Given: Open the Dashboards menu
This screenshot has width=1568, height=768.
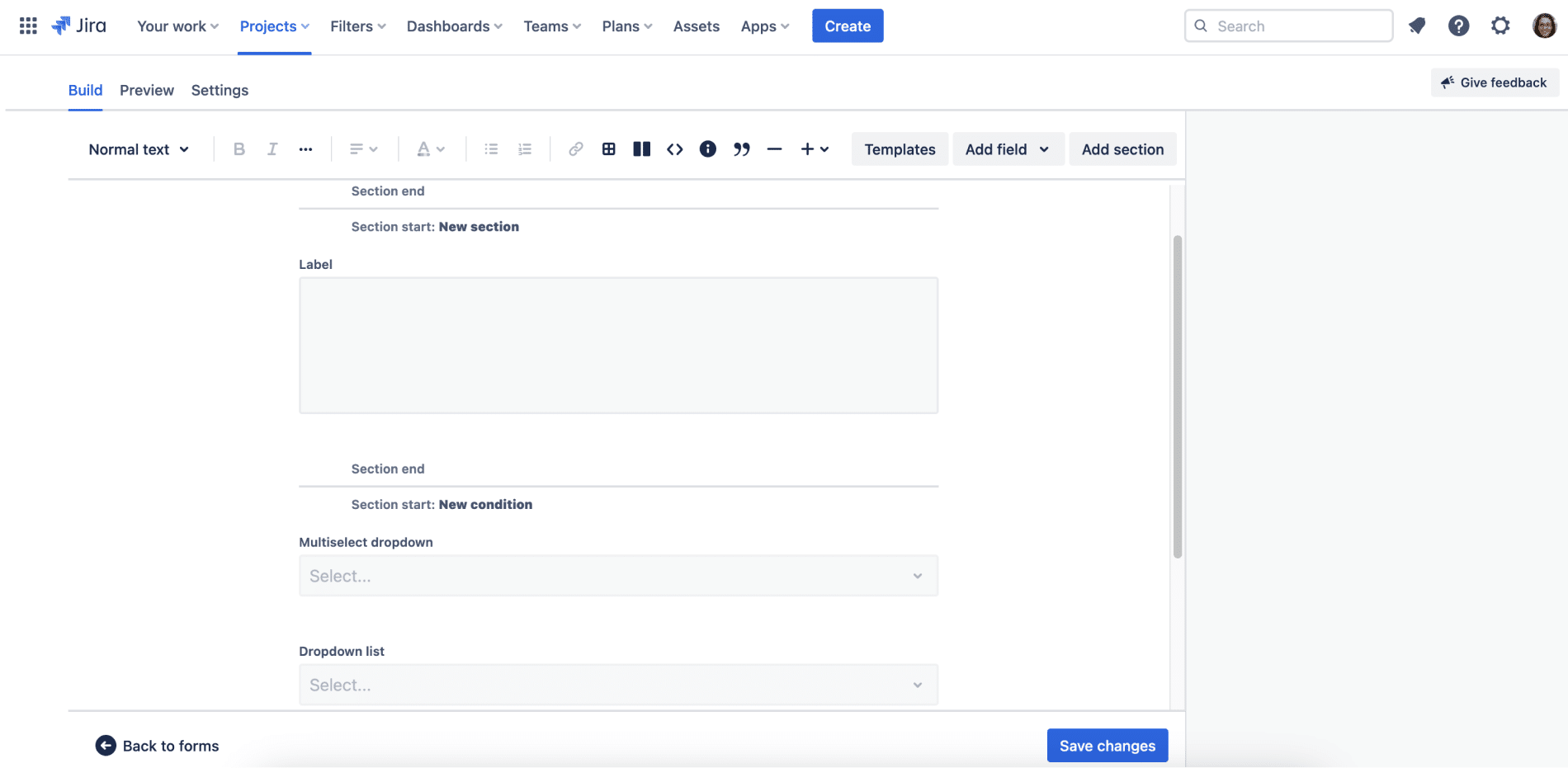Looking at the screenshot, I should point(455,26).
